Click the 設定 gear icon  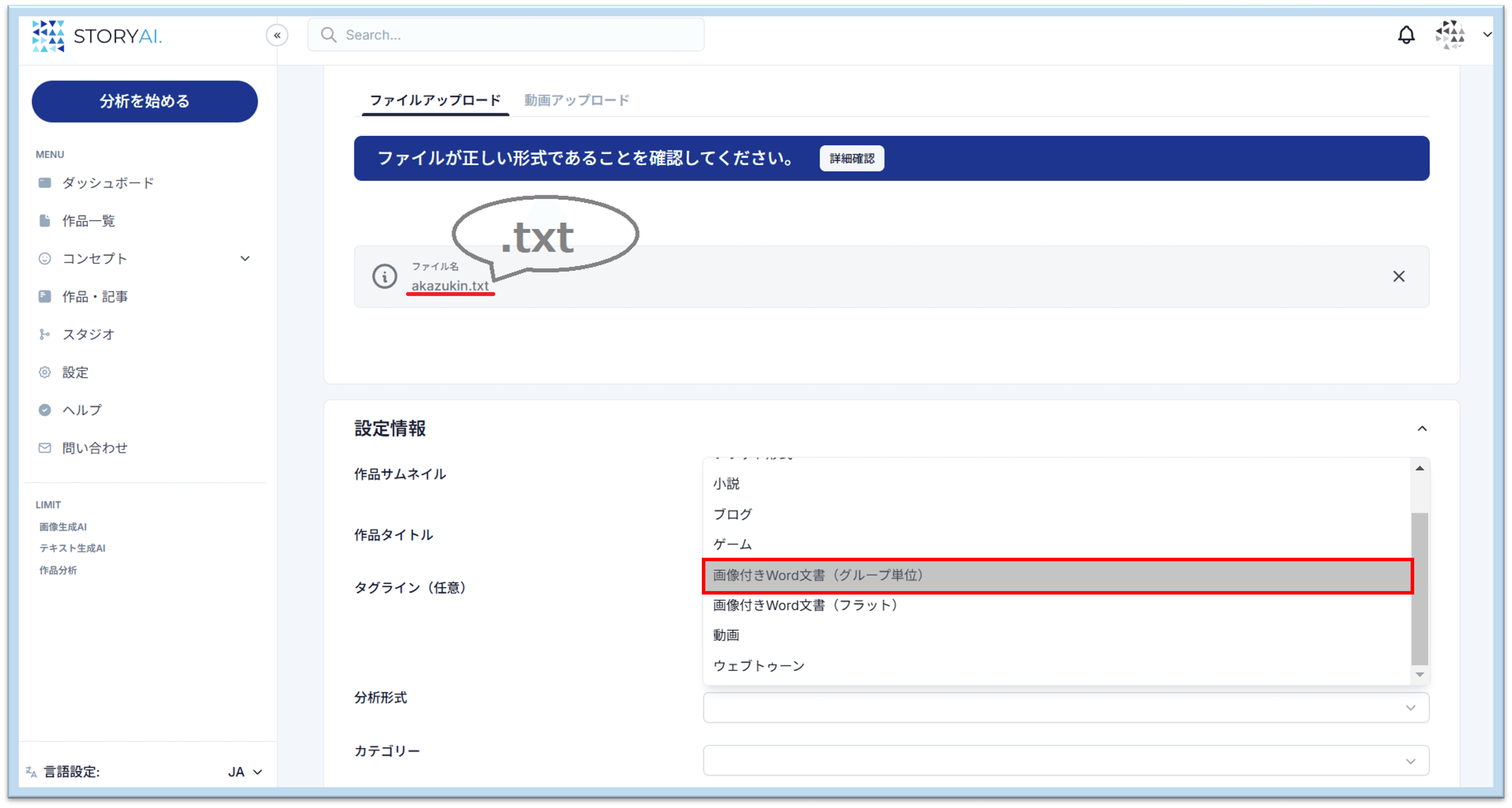(x=45, y=372)
